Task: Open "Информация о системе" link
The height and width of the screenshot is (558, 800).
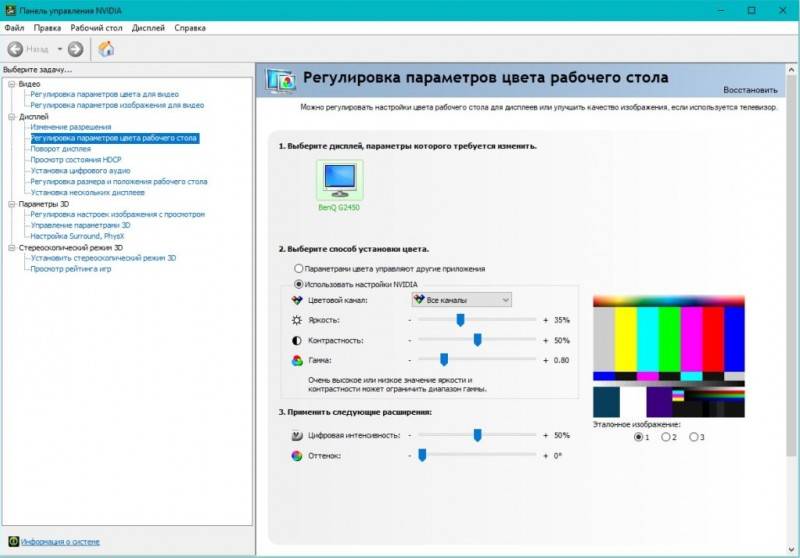Action: (60, 542)
